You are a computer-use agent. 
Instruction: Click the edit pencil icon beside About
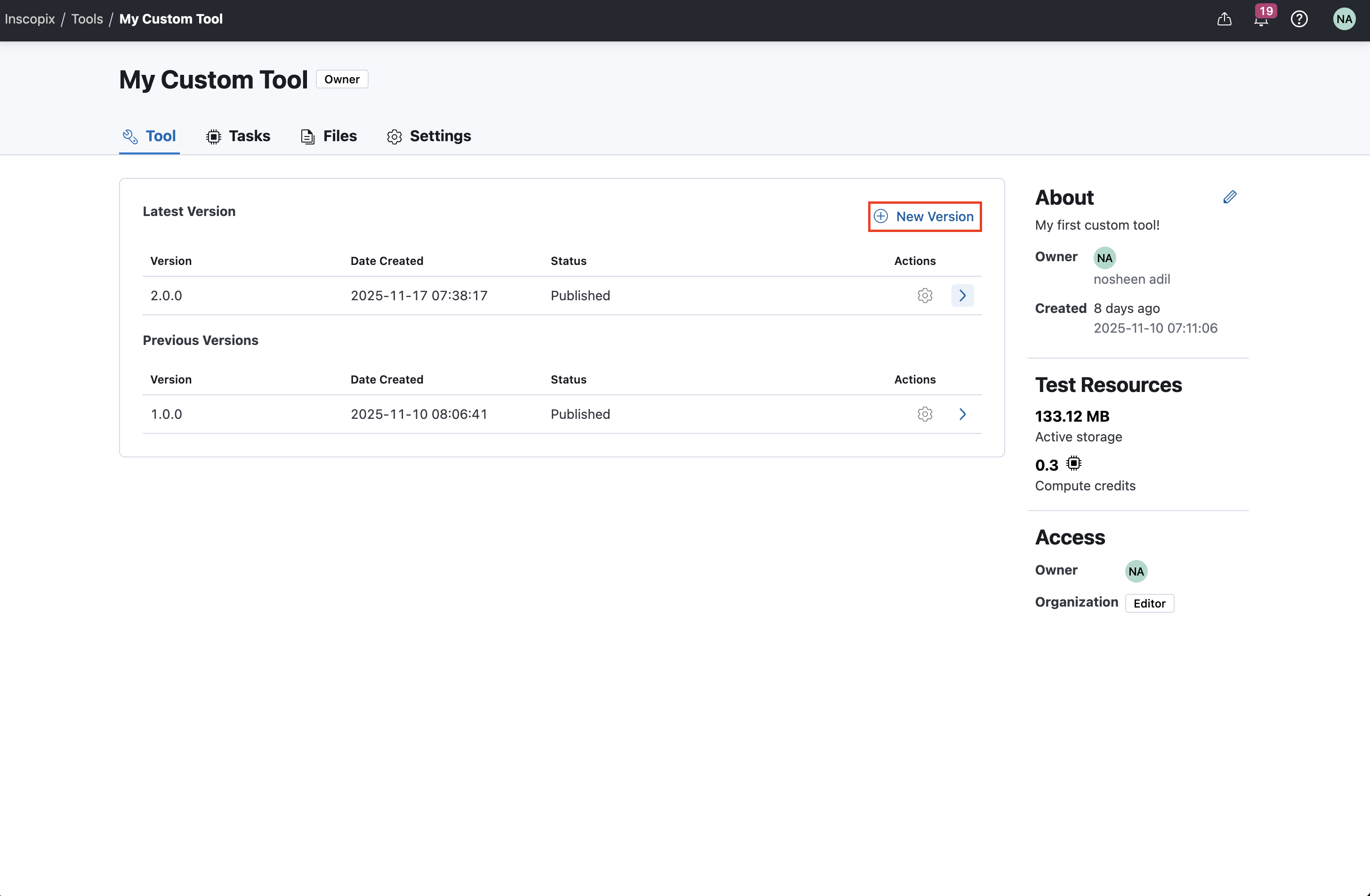point(1230,197)
